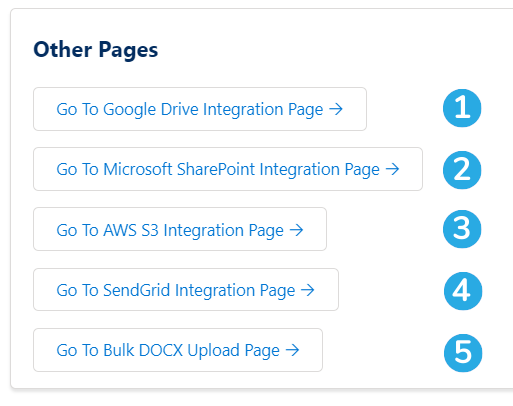
Task: Select the blue number 5 badge
Action: pyautogui.click(x=463, y=353)
